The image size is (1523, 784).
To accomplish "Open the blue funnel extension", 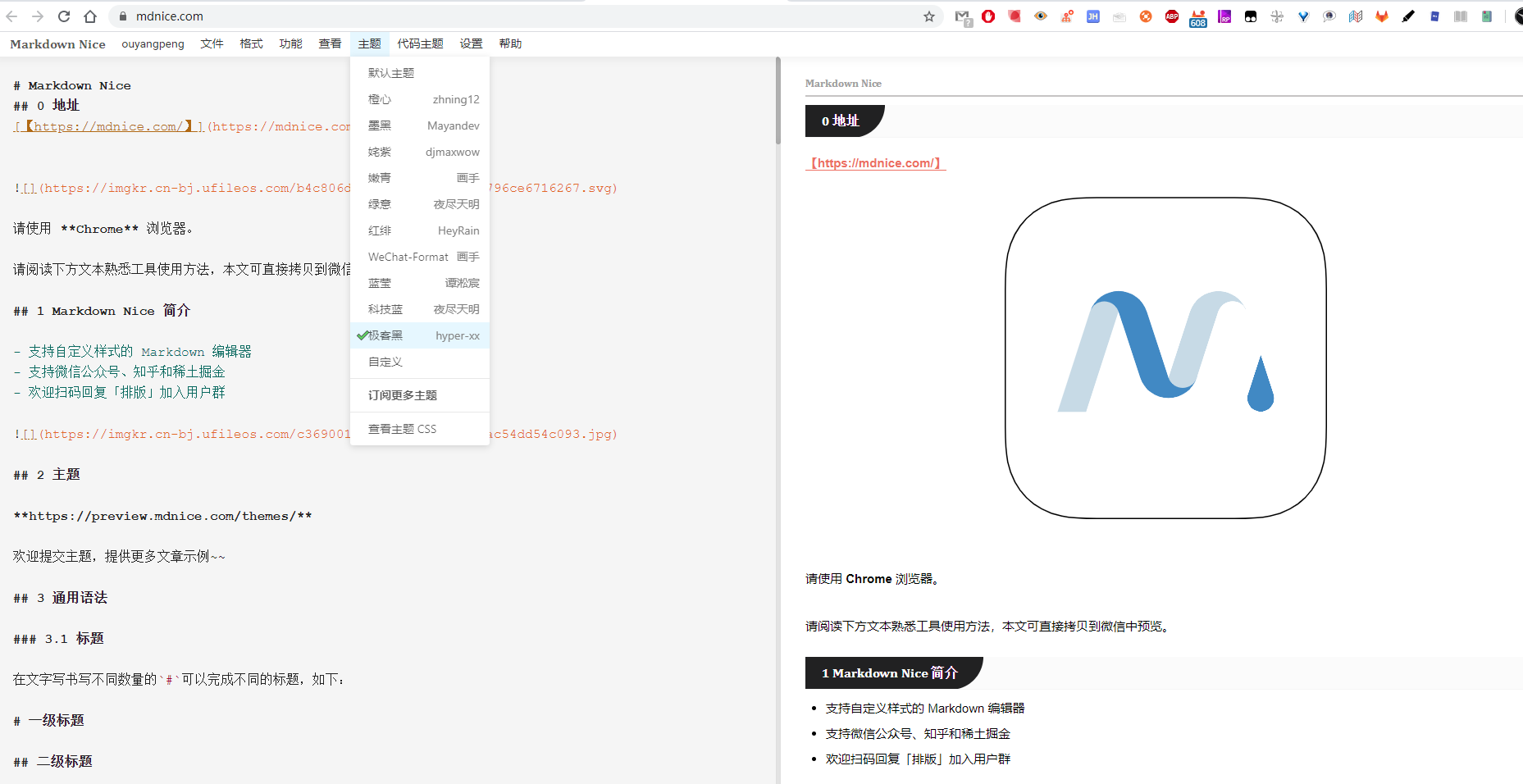I will [x=1303, y=16].
